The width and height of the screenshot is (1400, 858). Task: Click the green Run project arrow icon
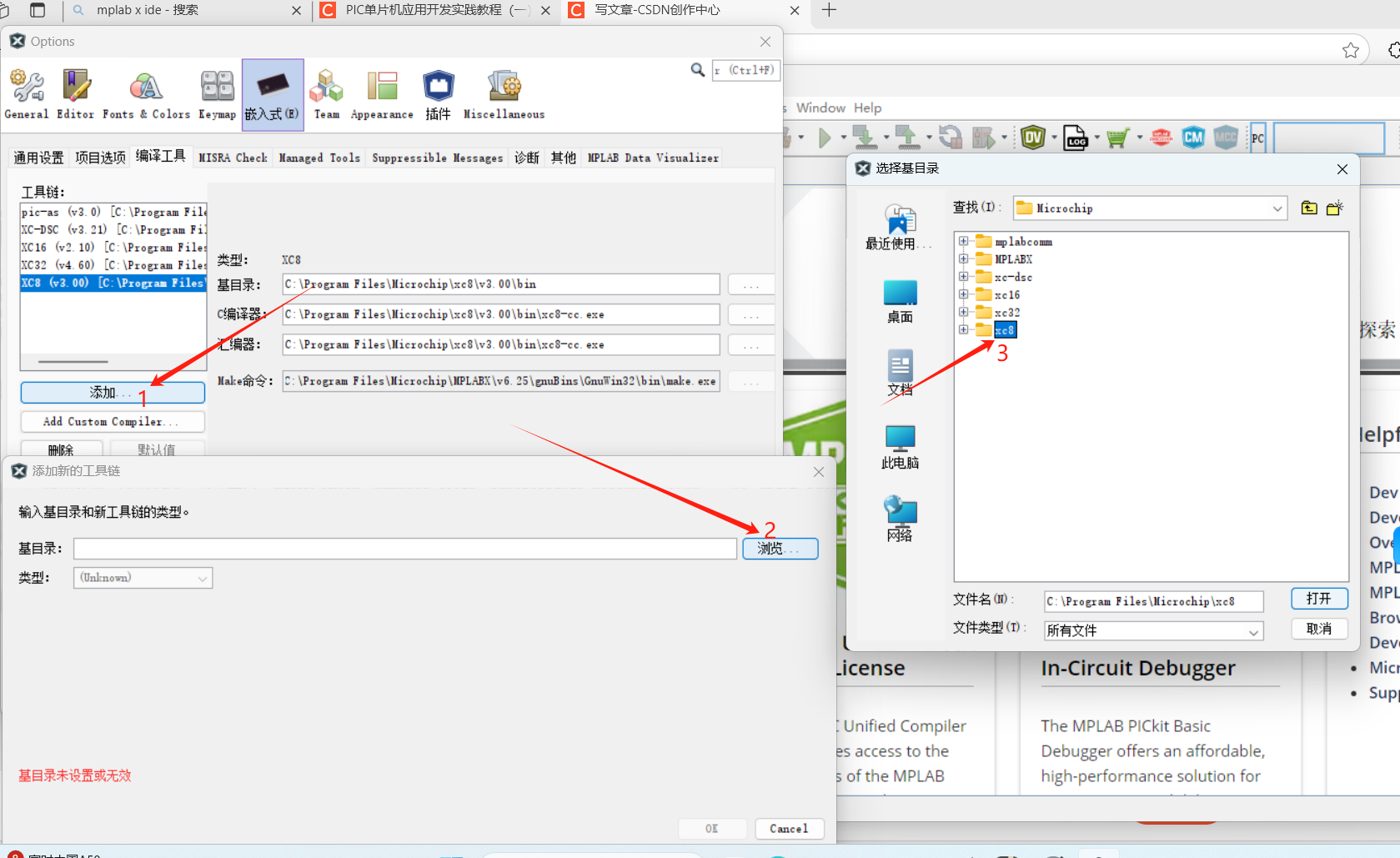coord(825,138)
